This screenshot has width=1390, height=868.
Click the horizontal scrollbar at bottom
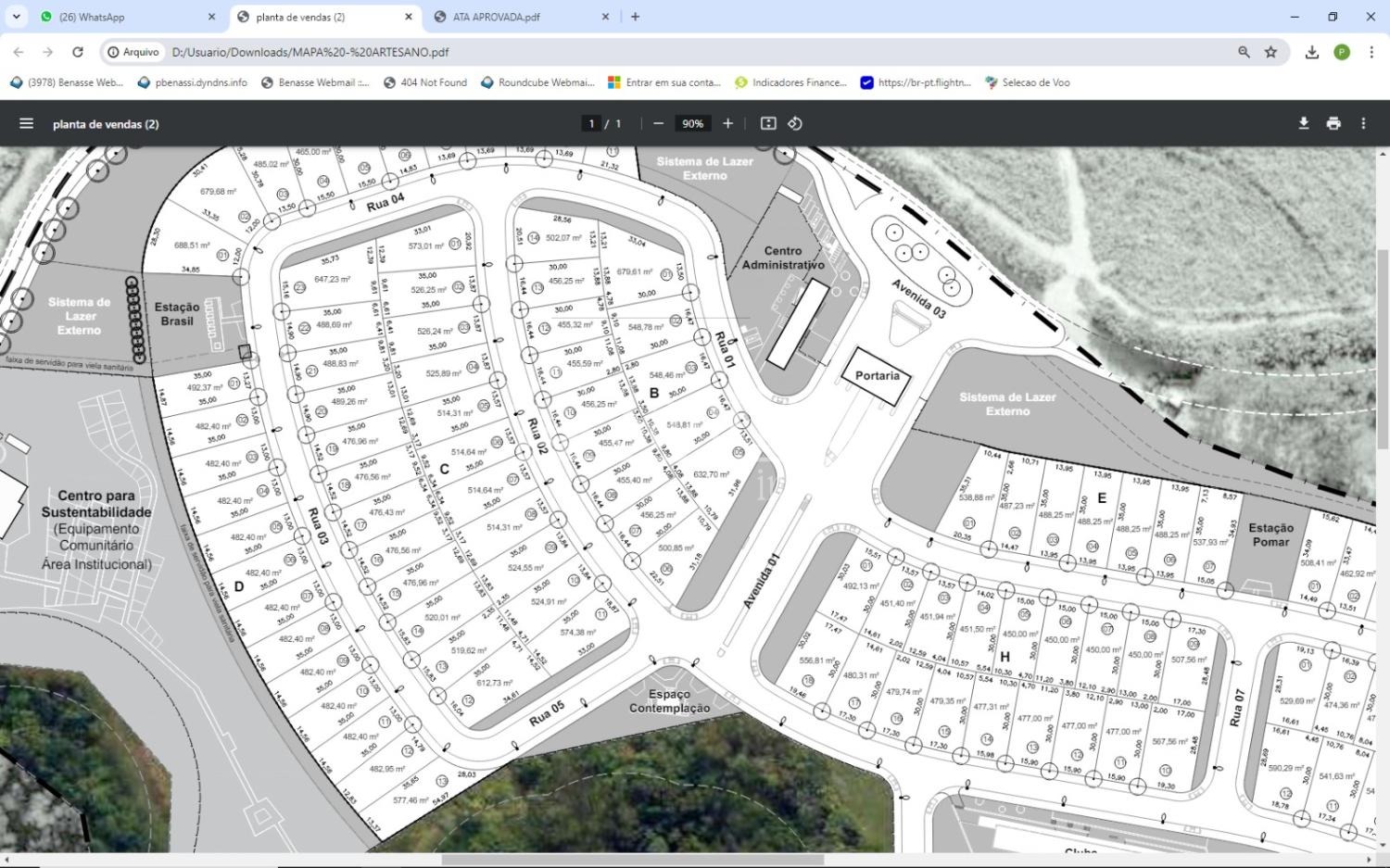[632, 860]
